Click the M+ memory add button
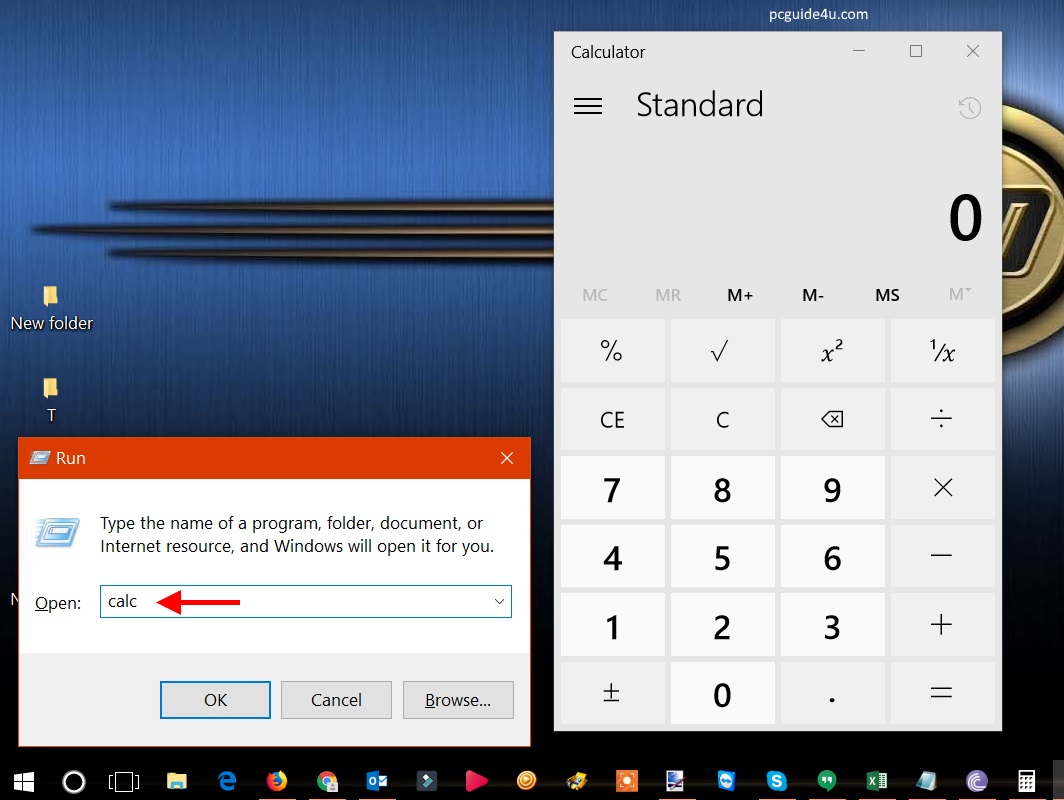 click(x=740, y=295)
